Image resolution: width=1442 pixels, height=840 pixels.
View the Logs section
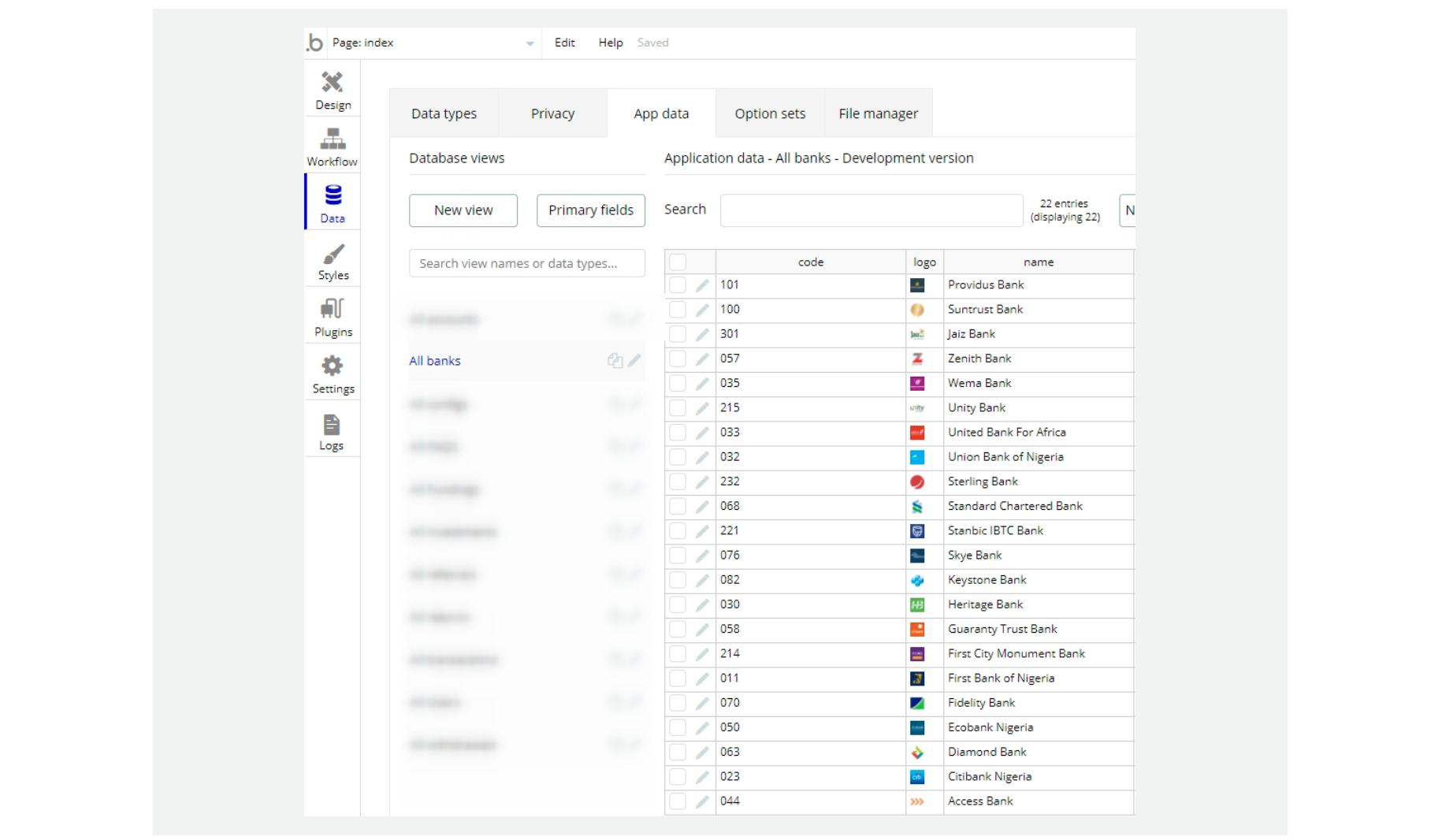click(x=332, y=432)
